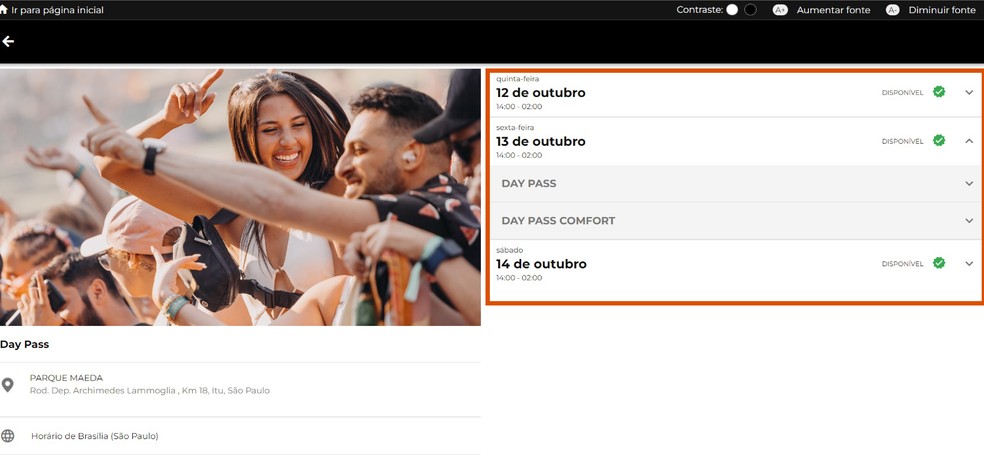Click 'DISPONÍVEL' label for 12 de outubro
Viewport: 984px width, 460px height.
click(x=902, y=93)
